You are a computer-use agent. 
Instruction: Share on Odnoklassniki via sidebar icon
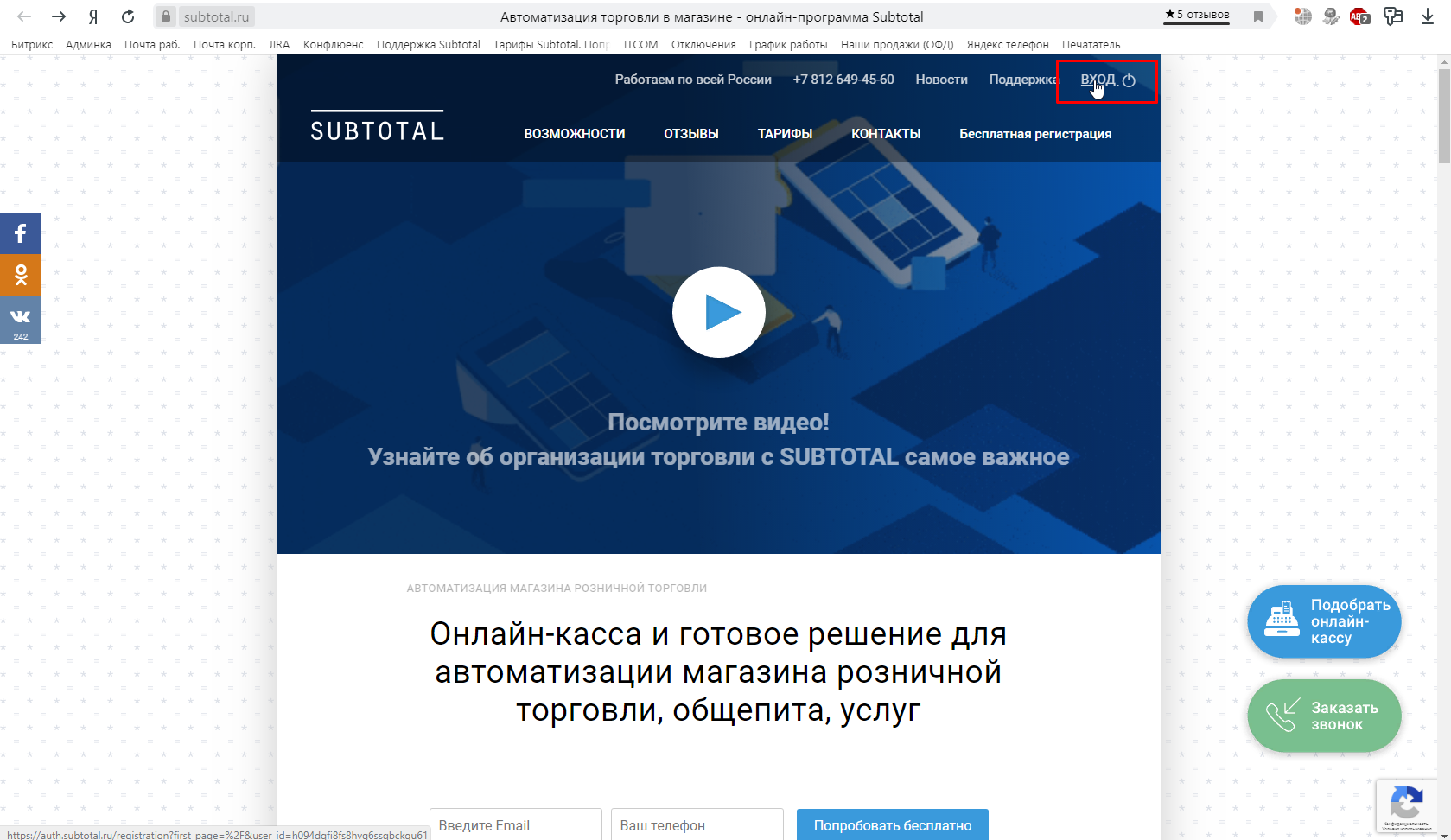click(x=21, y=275)
